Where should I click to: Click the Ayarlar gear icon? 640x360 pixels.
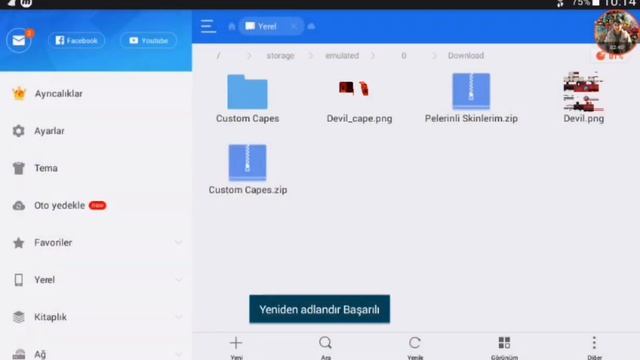(x=18, y=131)
